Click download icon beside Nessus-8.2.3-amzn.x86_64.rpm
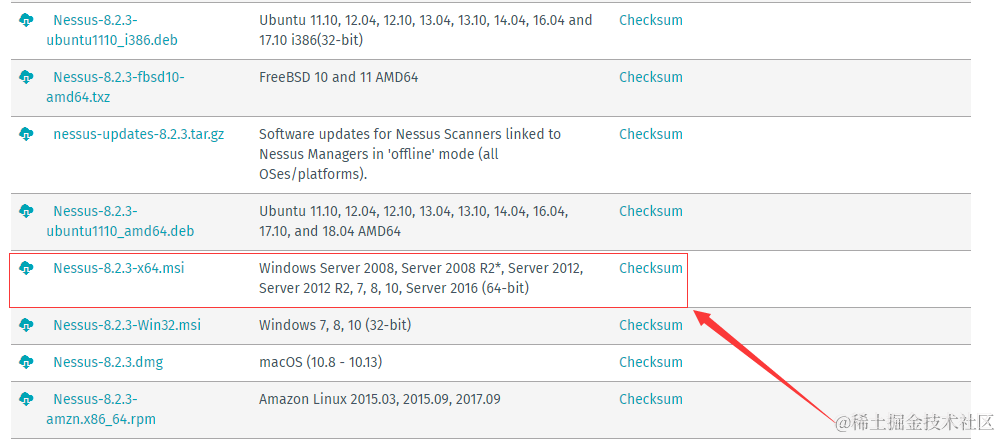 pos(26,399)
